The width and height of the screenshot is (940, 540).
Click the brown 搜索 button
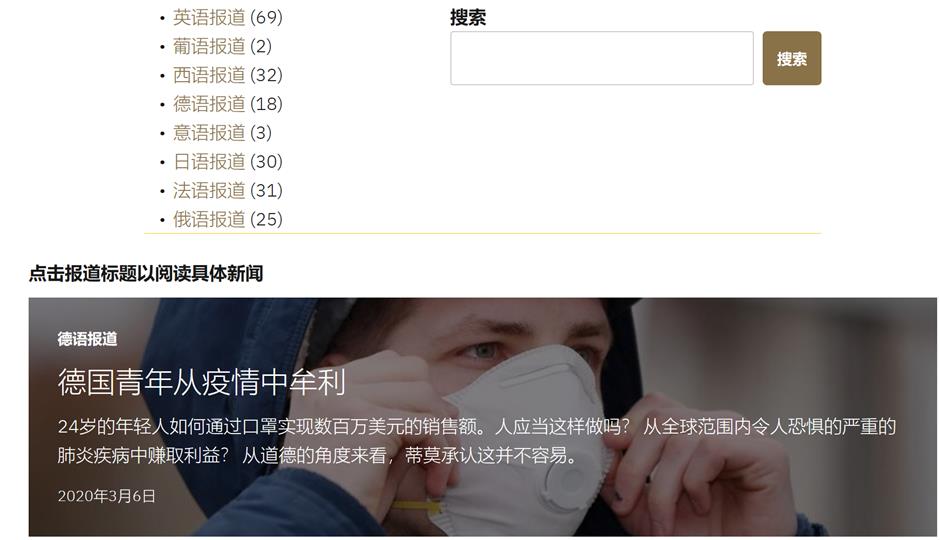pyautogui.click(x=792, y=58)
